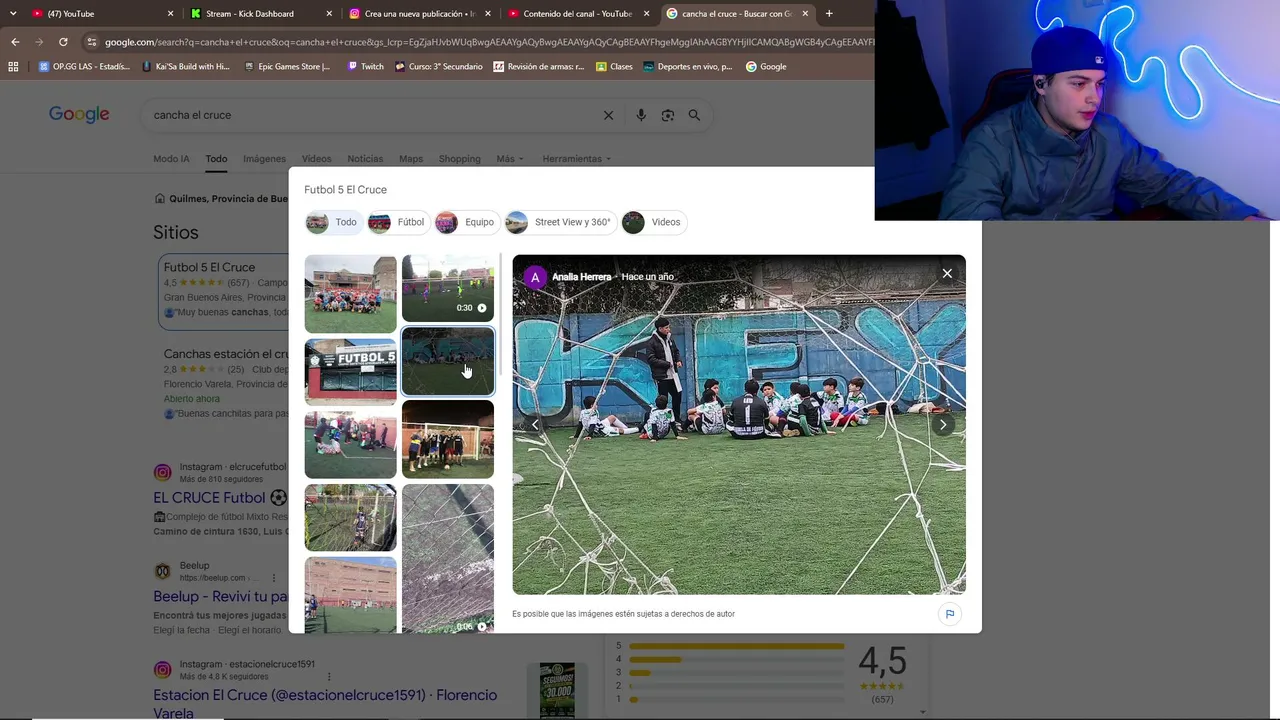Clear the Google search box text
Image resolution: width=1280 pixels, height=720 pixels.
tap(608, 115)
